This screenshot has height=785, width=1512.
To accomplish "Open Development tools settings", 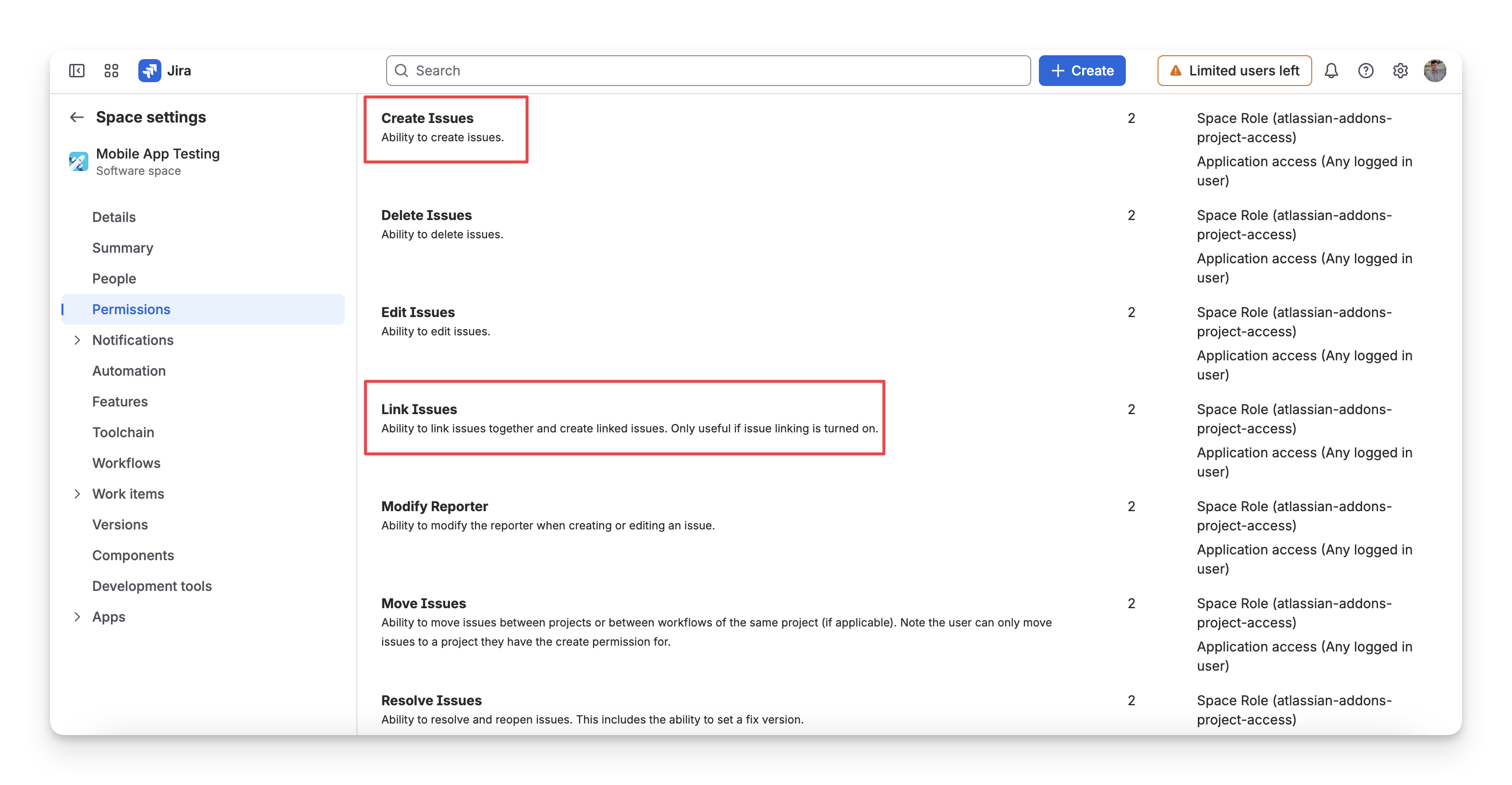I will [x=152, y=586].
